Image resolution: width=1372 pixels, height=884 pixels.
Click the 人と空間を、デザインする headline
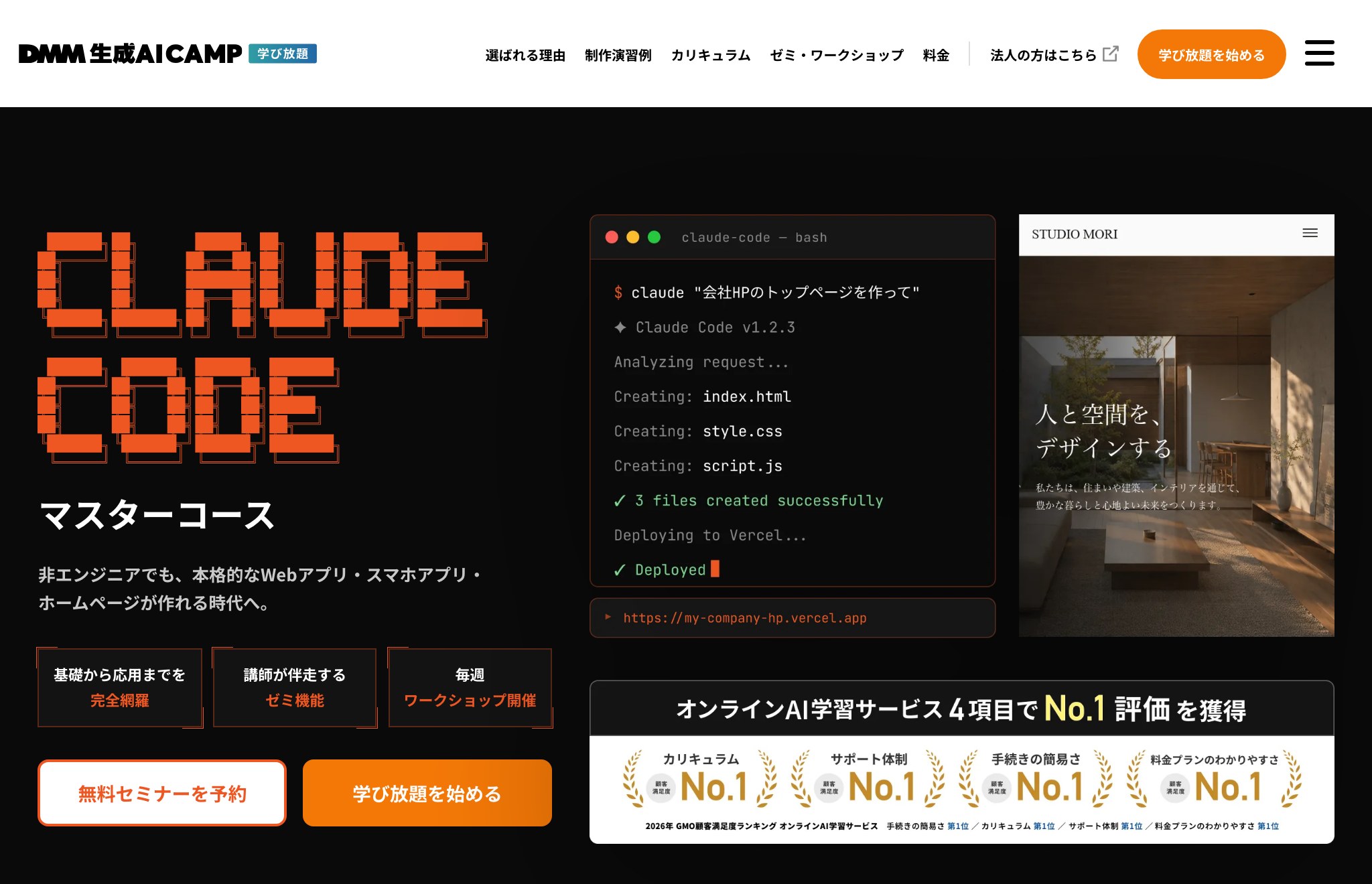click(x=1103, y=431)
